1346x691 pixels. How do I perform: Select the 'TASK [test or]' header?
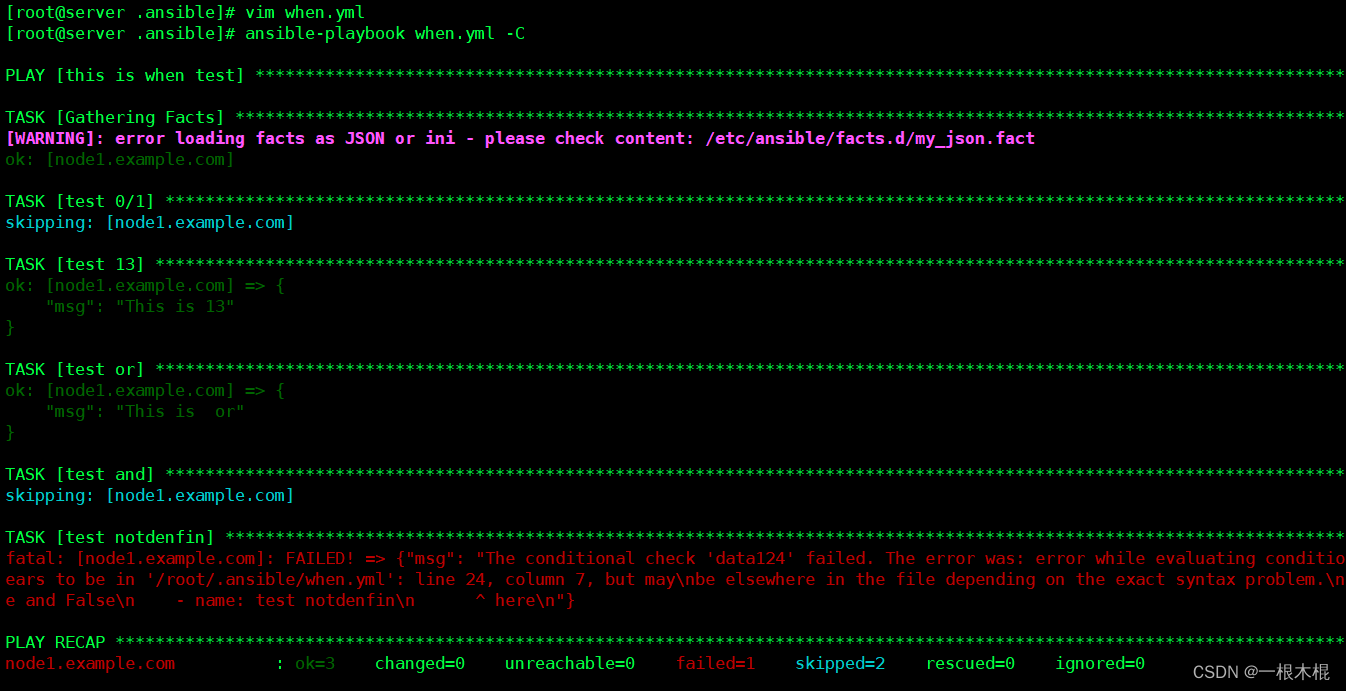pos(75,369)
